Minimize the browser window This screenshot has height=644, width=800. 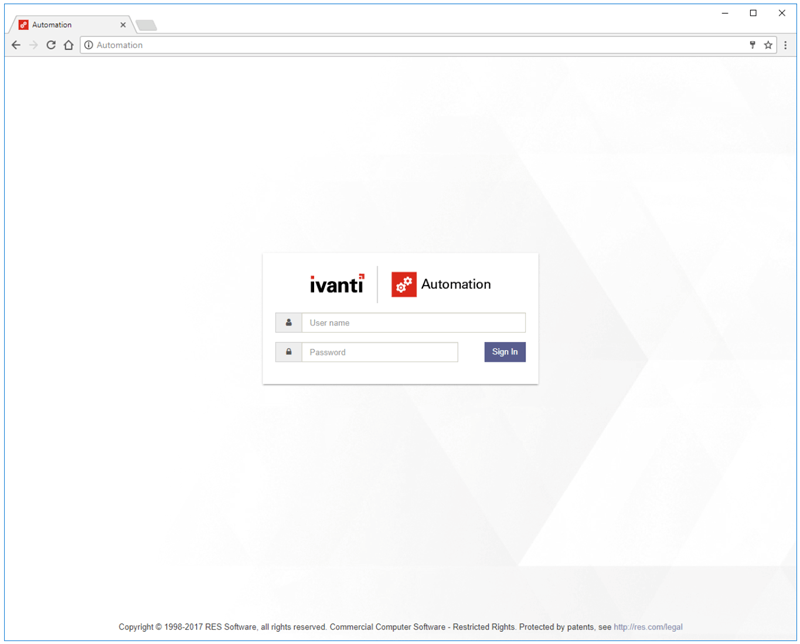(725, 13)
